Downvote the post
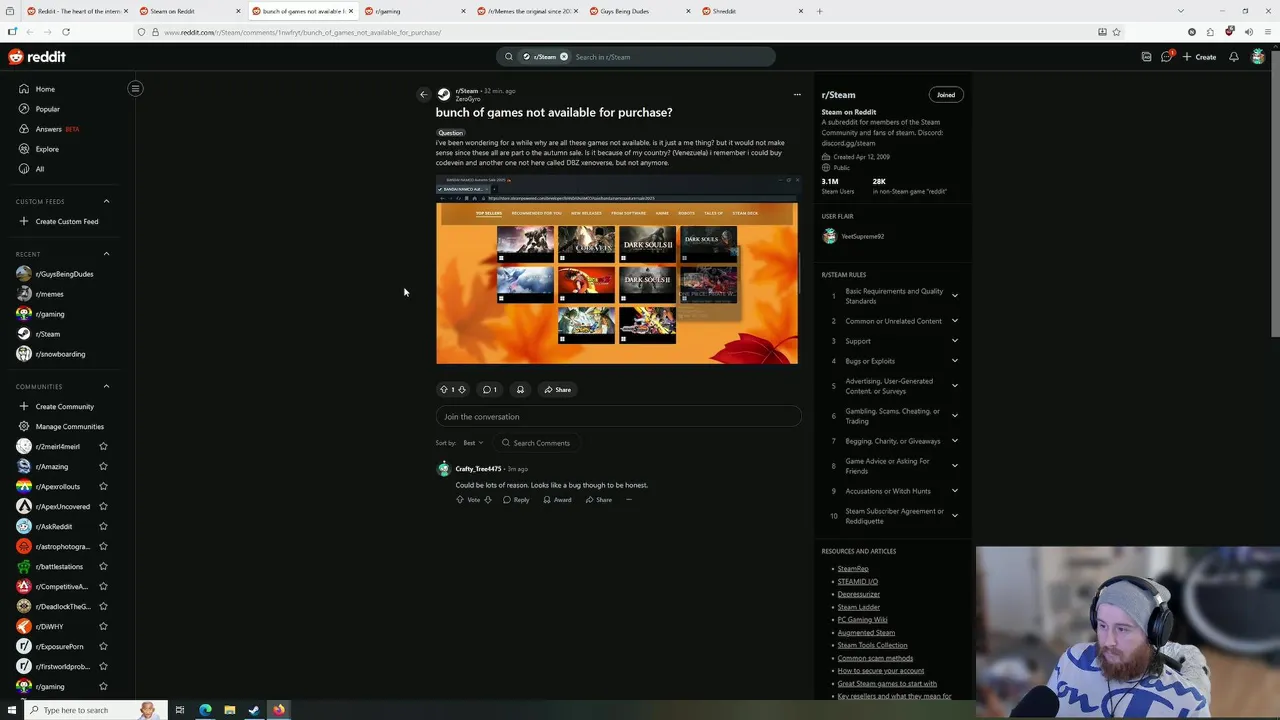Viewport: 1280px width, 720px height. click(462, 390)
